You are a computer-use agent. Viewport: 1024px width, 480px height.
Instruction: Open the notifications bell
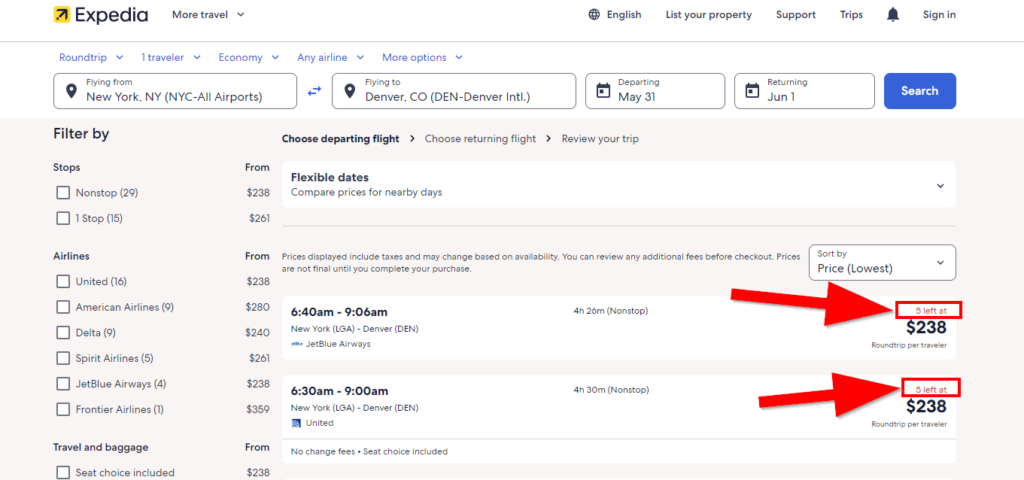pyautogui.click(x=893, y=15)
